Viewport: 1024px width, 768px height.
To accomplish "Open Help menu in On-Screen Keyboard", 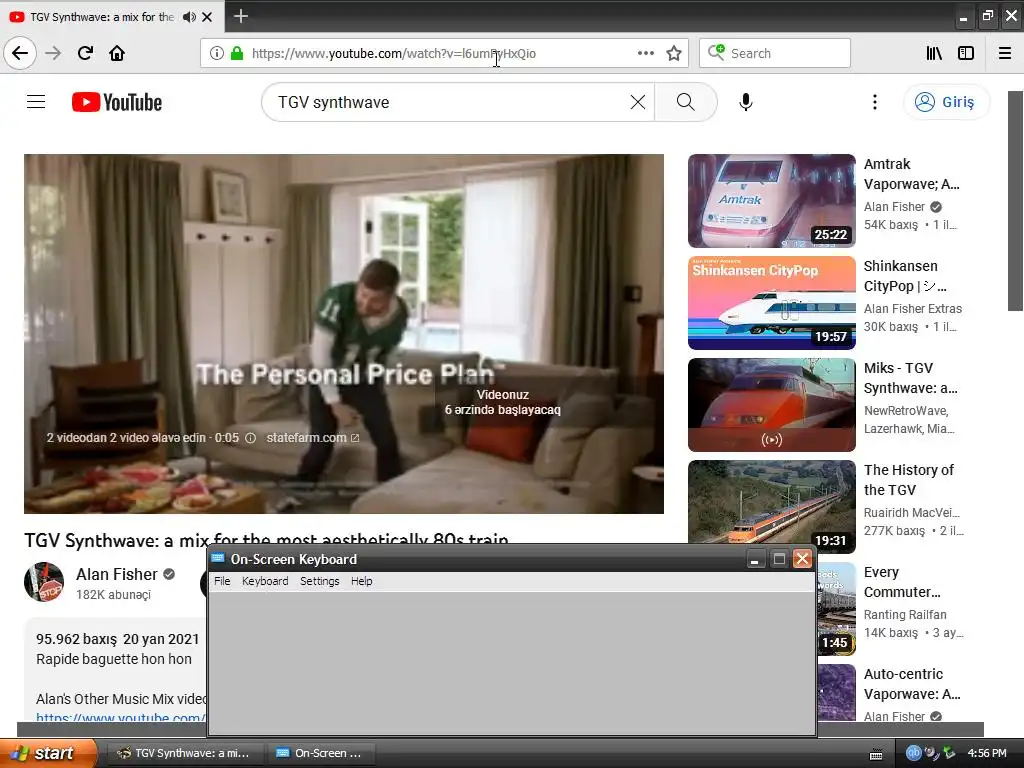I will [x=361, y=581].
